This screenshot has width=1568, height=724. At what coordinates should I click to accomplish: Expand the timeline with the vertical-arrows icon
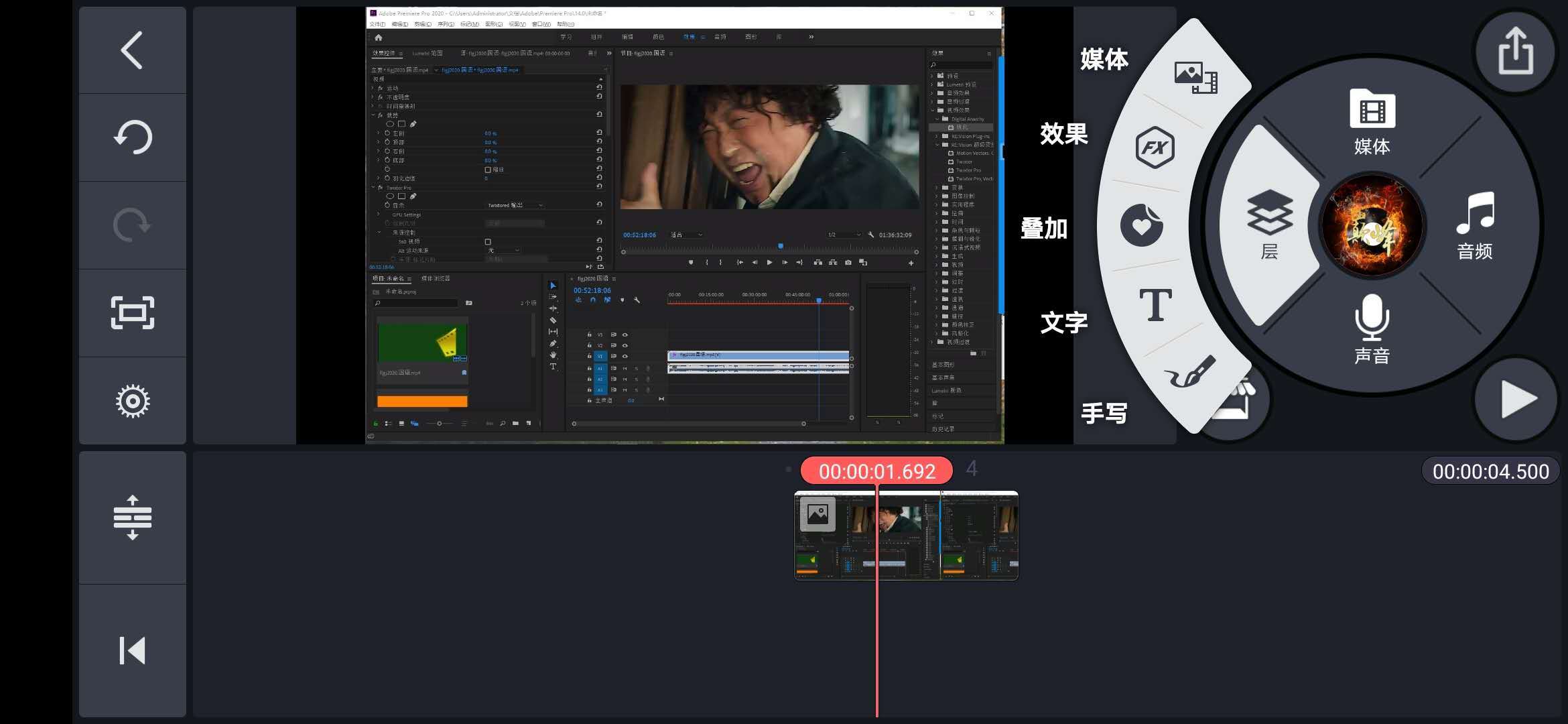coord(132,518)
